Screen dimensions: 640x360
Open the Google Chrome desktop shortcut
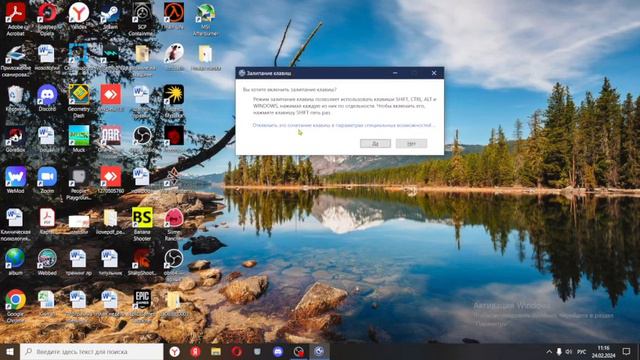point(16,305)
